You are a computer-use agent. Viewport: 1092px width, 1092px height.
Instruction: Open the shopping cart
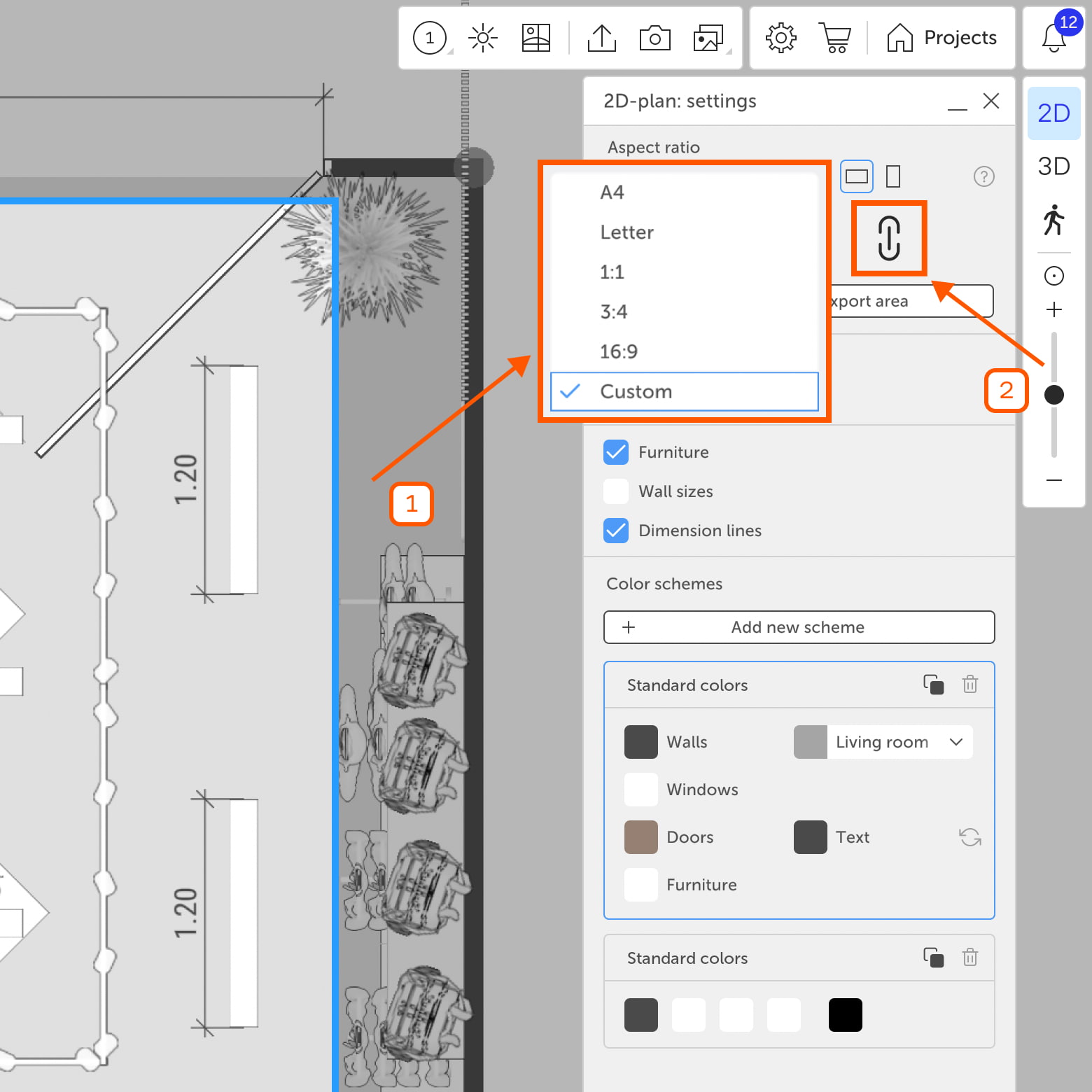point(836,38)
